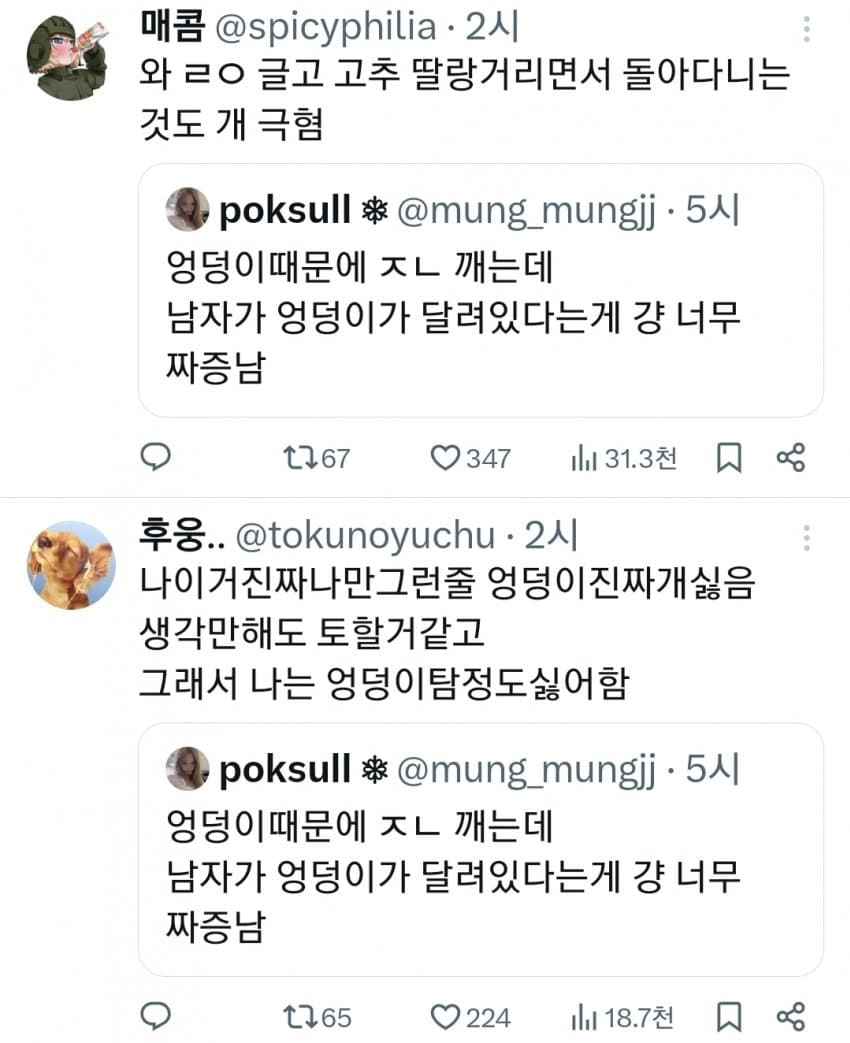Open more options menu for second tweet
This screenshot has height=1043, width=850.
[x=806, y=539]
